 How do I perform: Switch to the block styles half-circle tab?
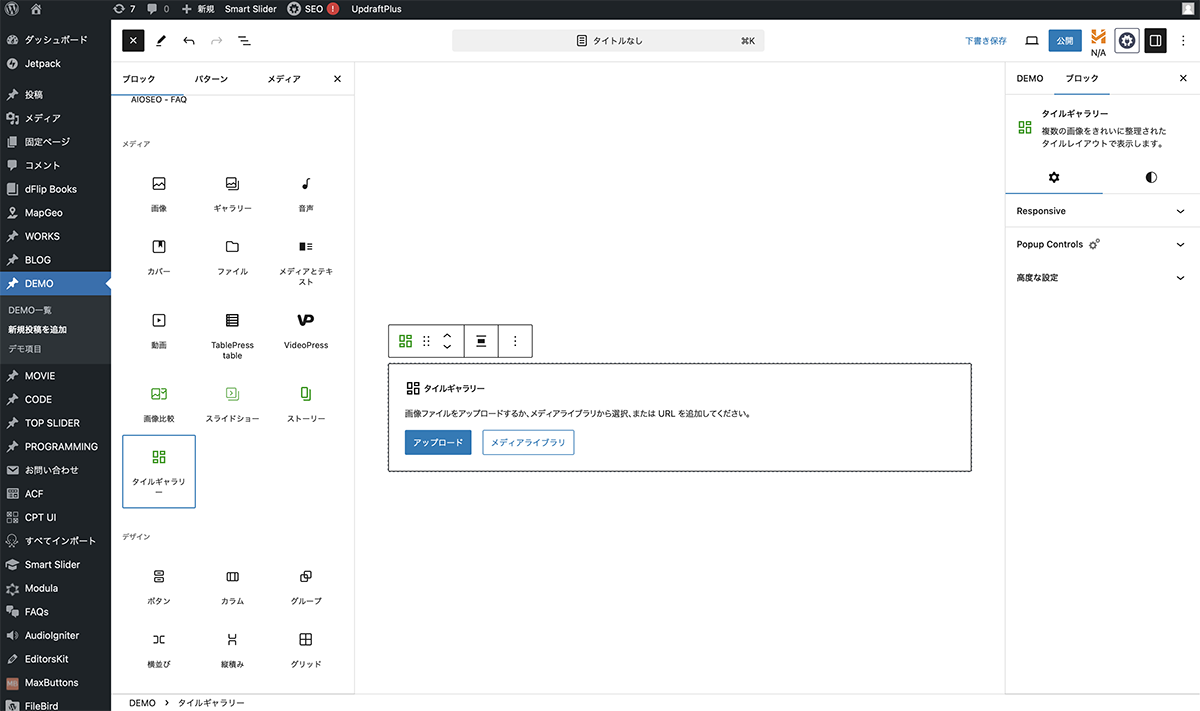click(x=1151, y=177)
